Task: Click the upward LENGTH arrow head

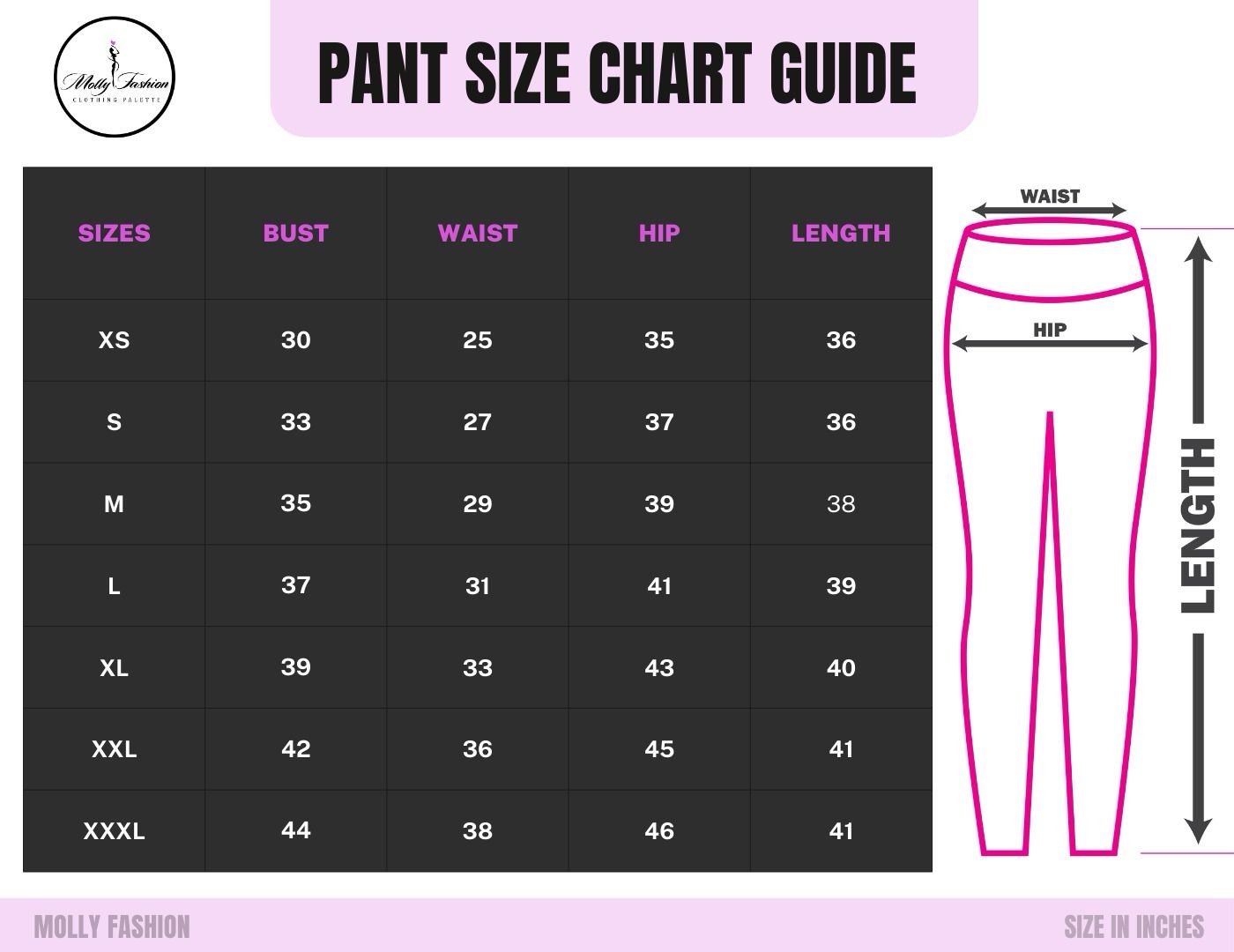Action: 1198,251
